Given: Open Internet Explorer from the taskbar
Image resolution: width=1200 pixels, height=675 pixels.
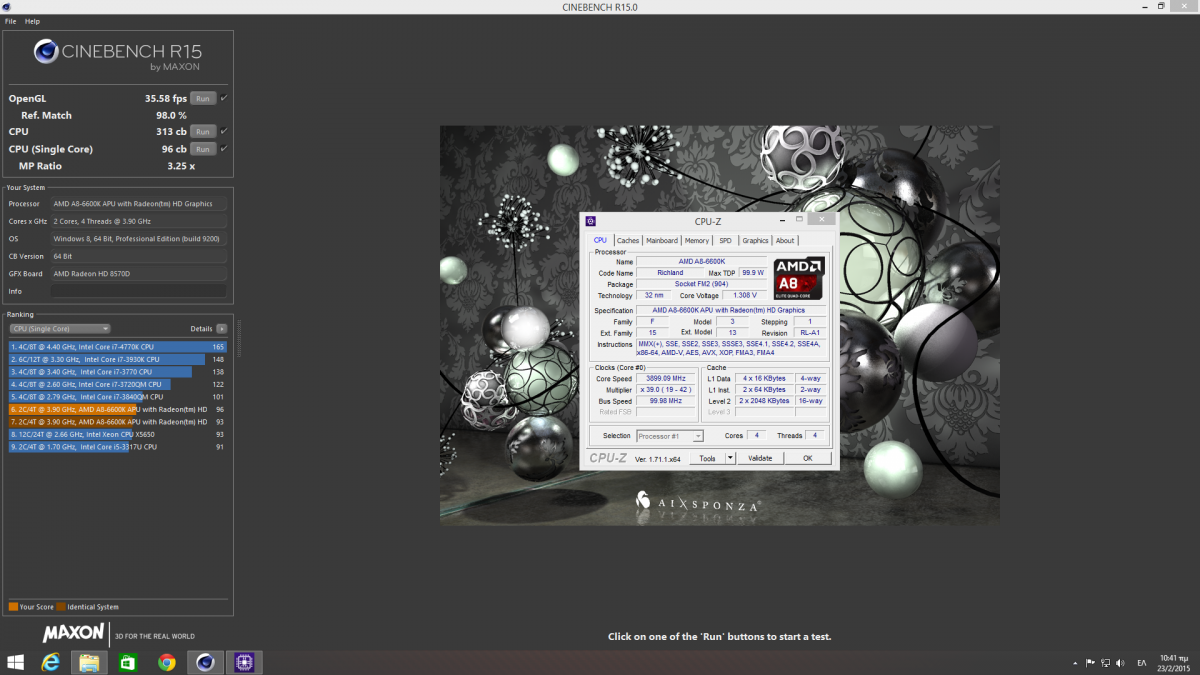Looking at the screenshot, I should pos(50,662).
